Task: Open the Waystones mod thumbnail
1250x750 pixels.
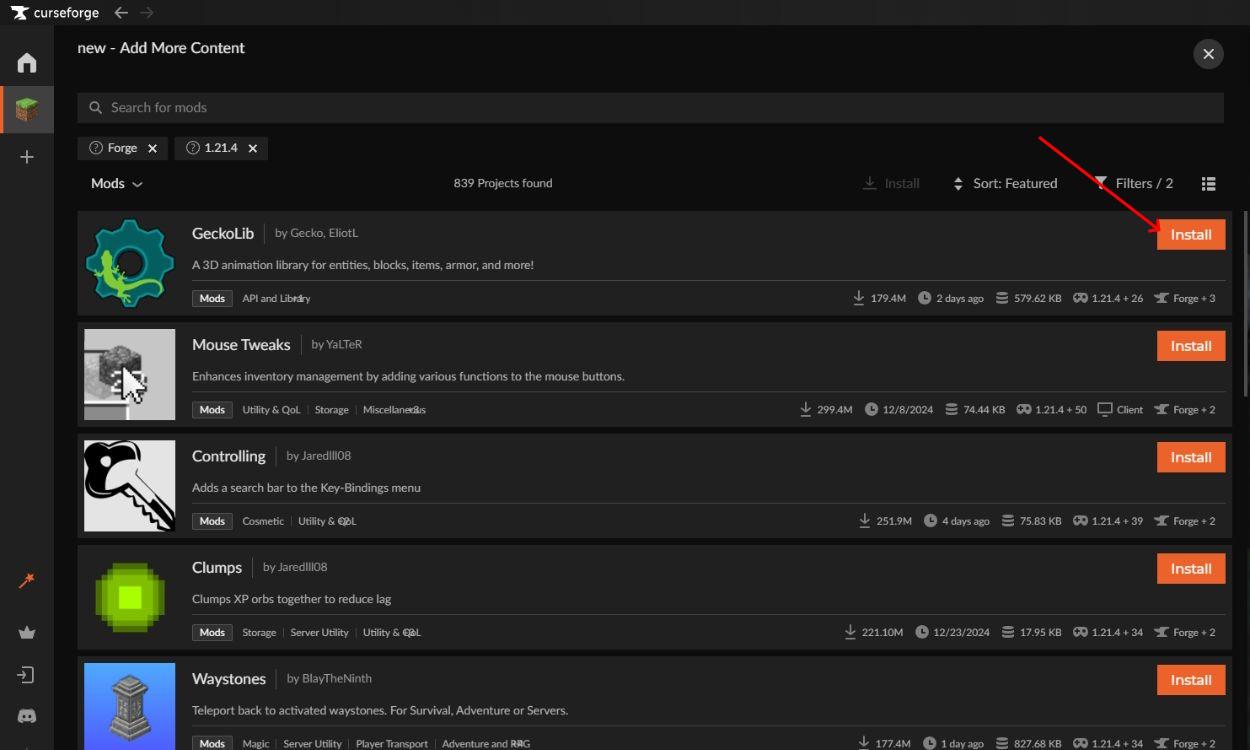Action: pyautogui.click(x=130, y=705)
